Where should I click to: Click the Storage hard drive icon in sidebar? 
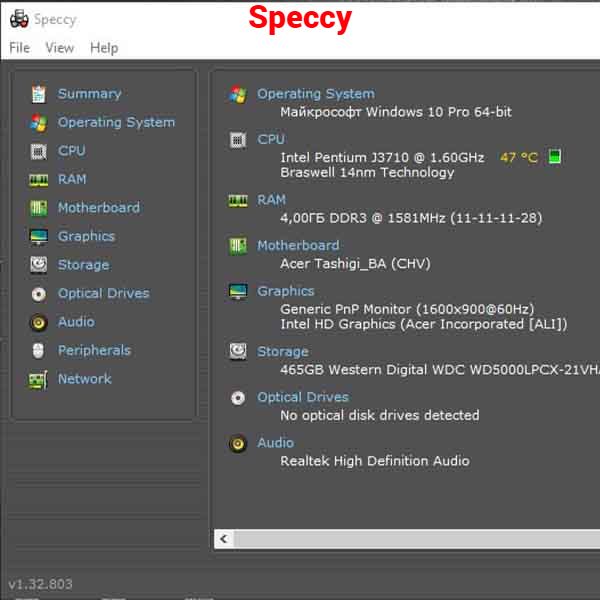click(x=39, y=265)
